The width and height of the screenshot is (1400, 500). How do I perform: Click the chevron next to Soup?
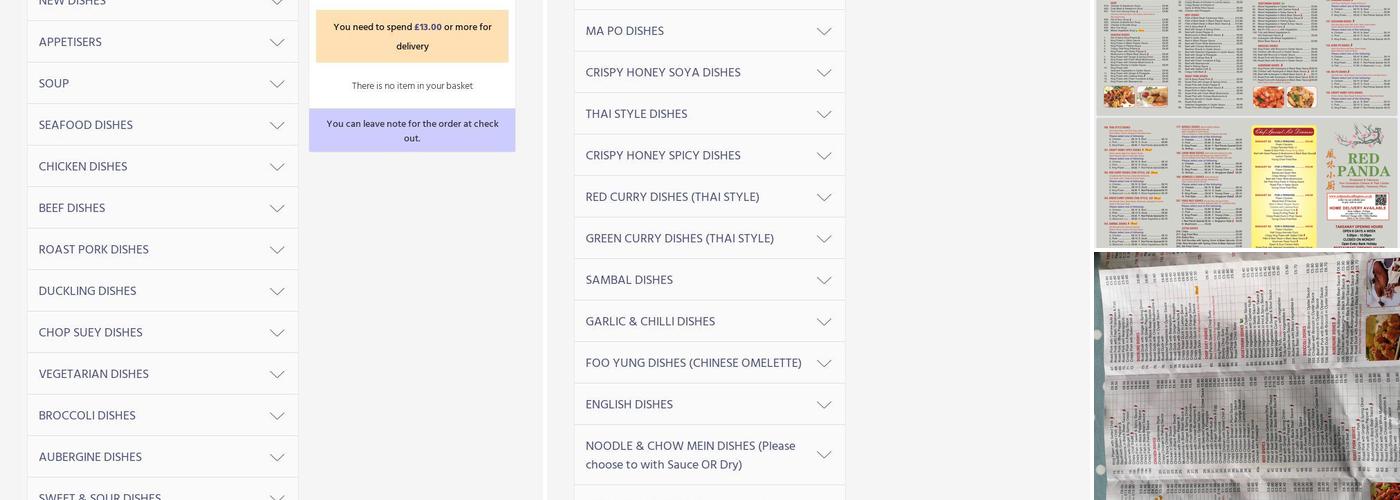[x=277, y=84]
